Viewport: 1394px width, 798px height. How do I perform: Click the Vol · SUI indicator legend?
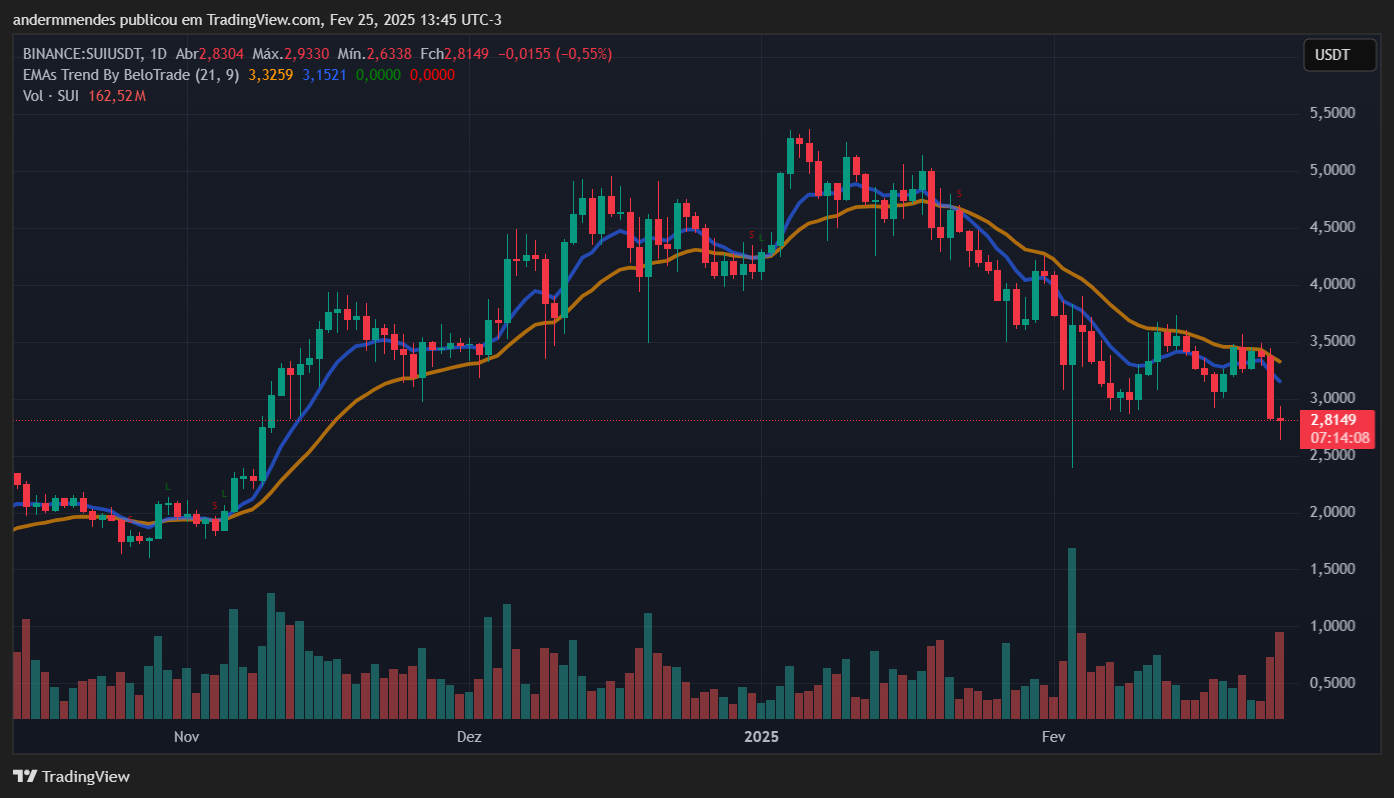point(53,96)
